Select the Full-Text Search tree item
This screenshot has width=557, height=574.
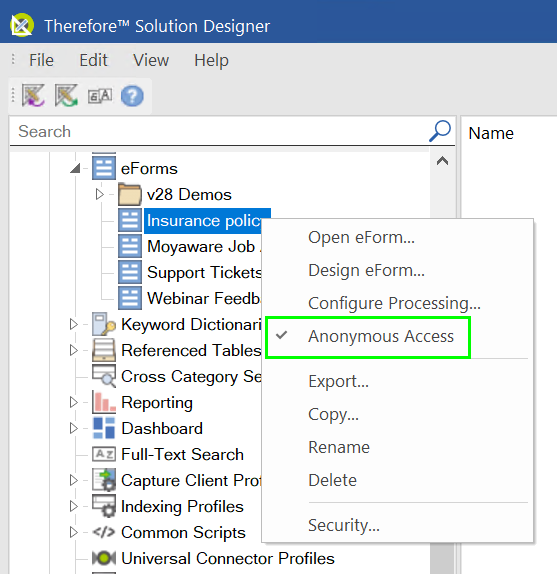tap(182, 455)
